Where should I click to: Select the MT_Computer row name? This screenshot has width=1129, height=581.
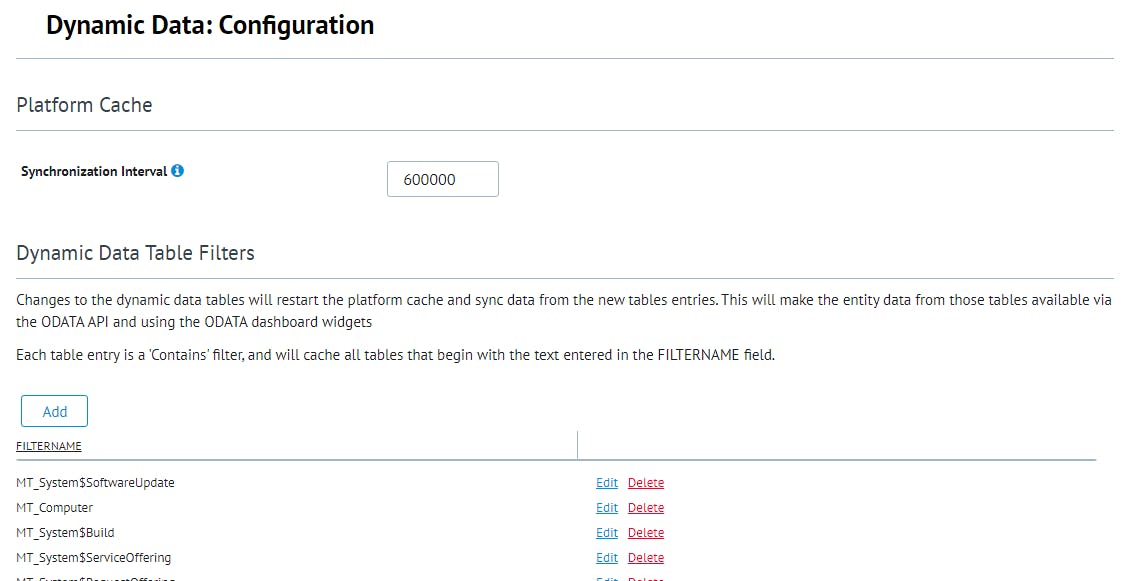55,508
